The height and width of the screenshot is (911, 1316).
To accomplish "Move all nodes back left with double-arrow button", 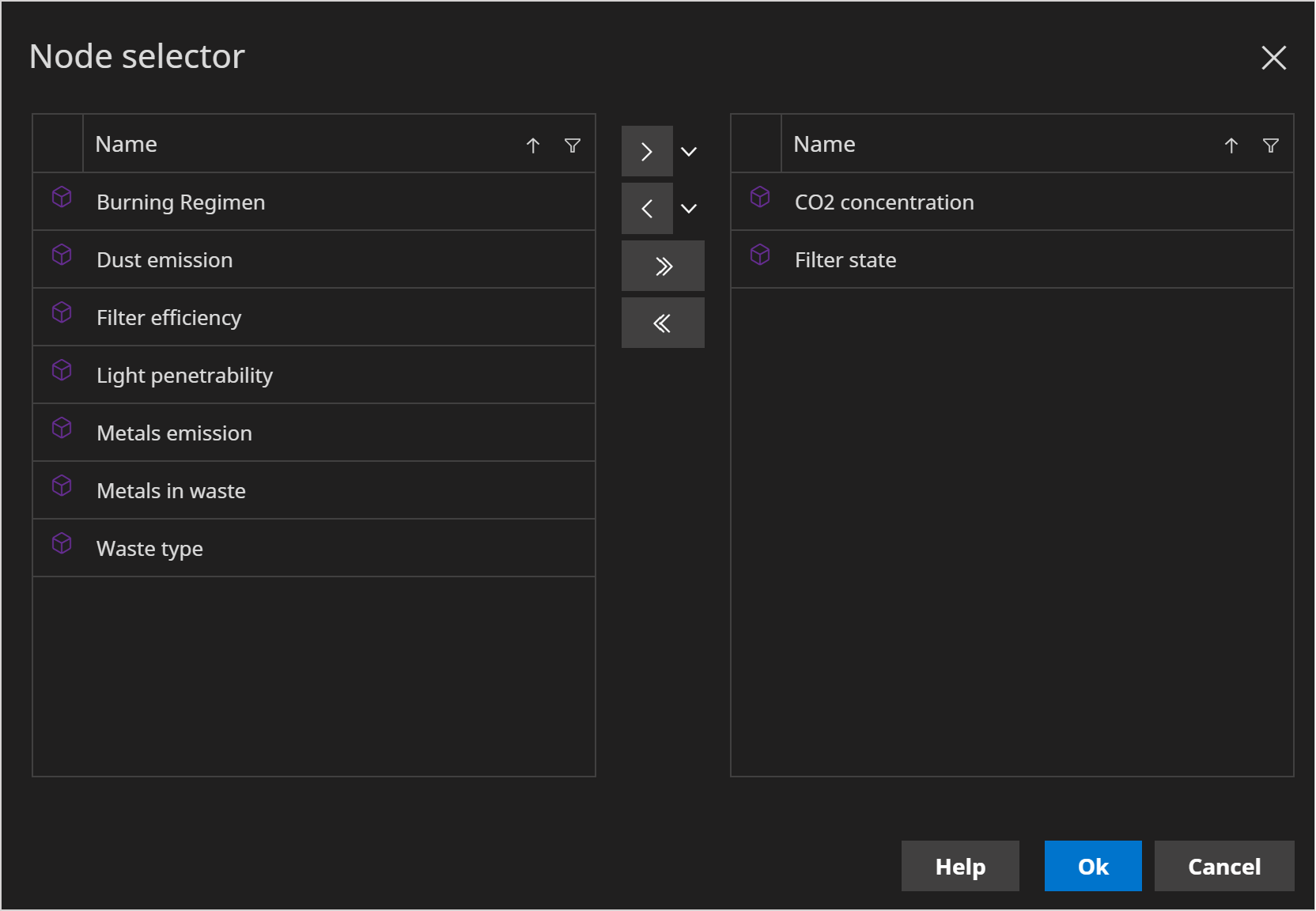I will (663, 322).
